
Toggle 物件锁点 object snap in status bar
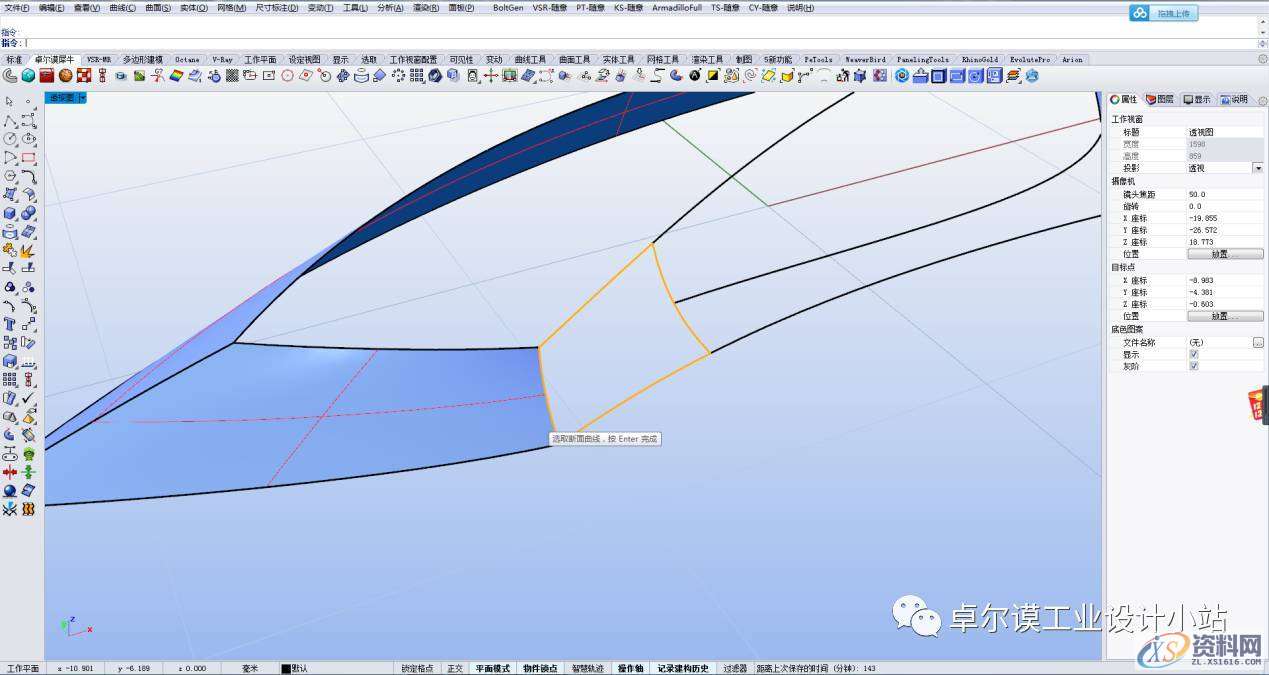point(540,668)
